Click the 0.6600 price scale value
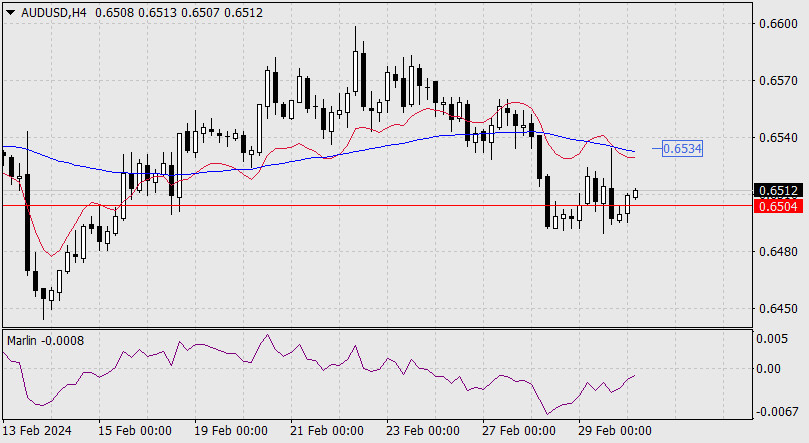809x443 pixels. [778, 24]
